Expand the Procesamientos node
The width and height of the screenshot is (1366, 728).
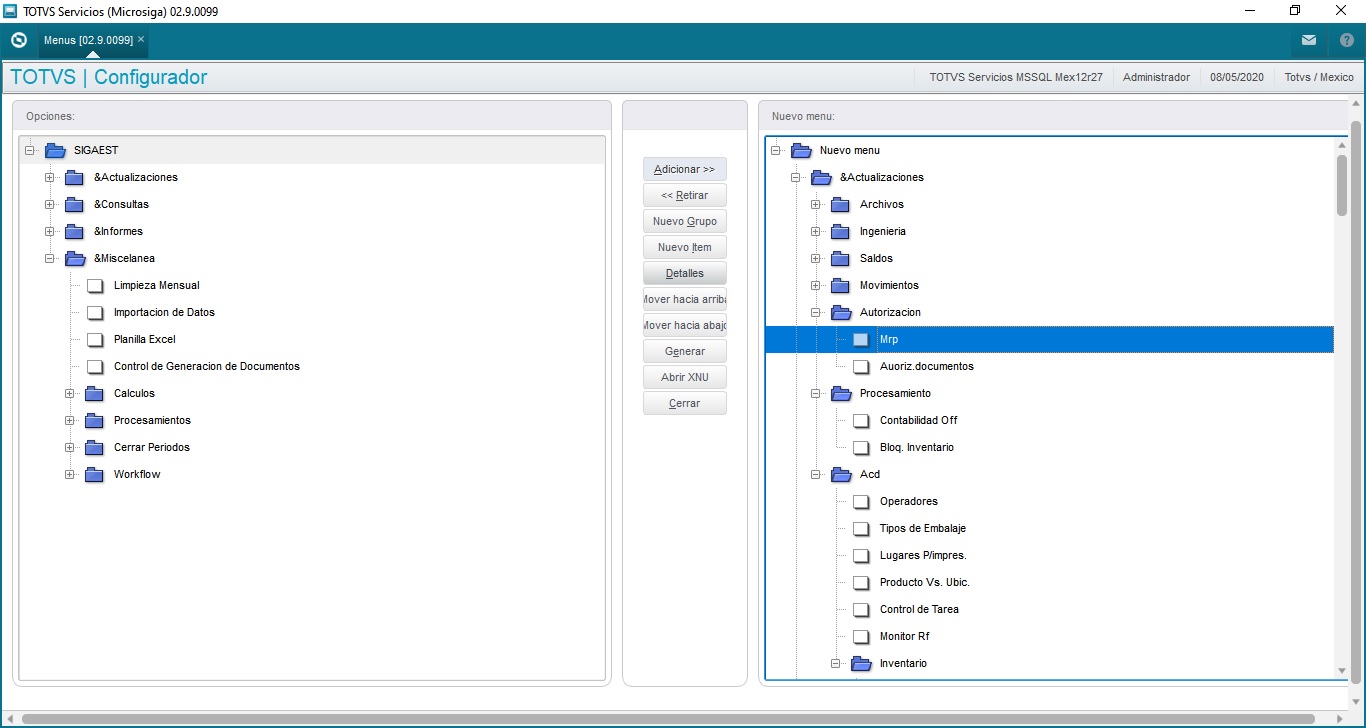click(x=70, y=420)
